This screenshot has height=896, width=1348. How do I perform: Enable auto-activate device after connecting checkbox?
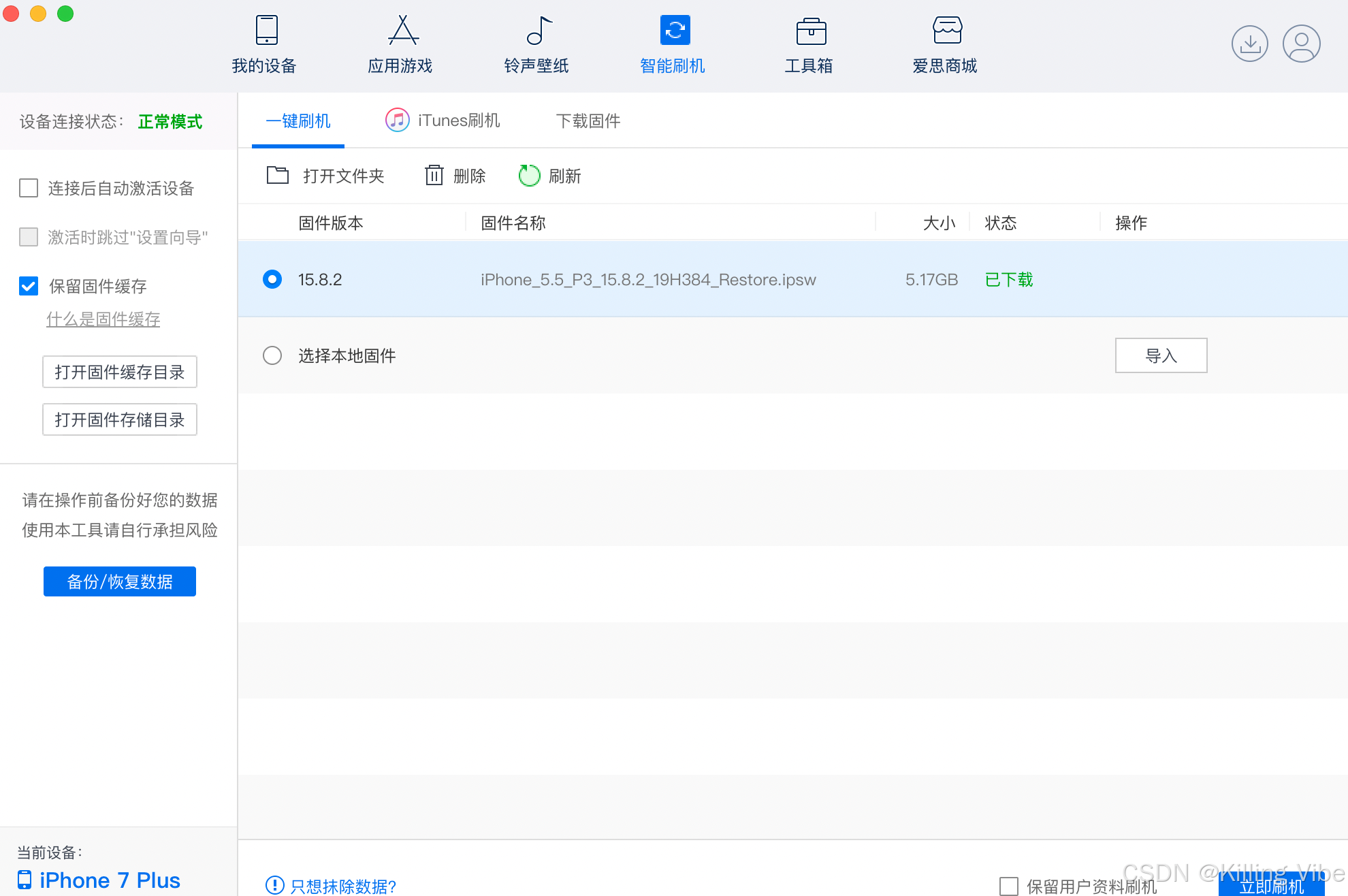(29, 188)
